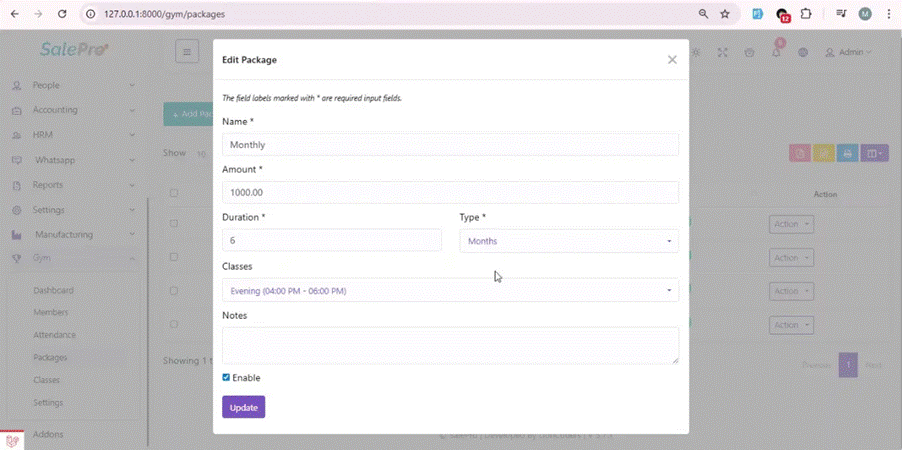The image size is (902, 450).
Task: Open the Type dropdown showing Months
Action: 568,241
